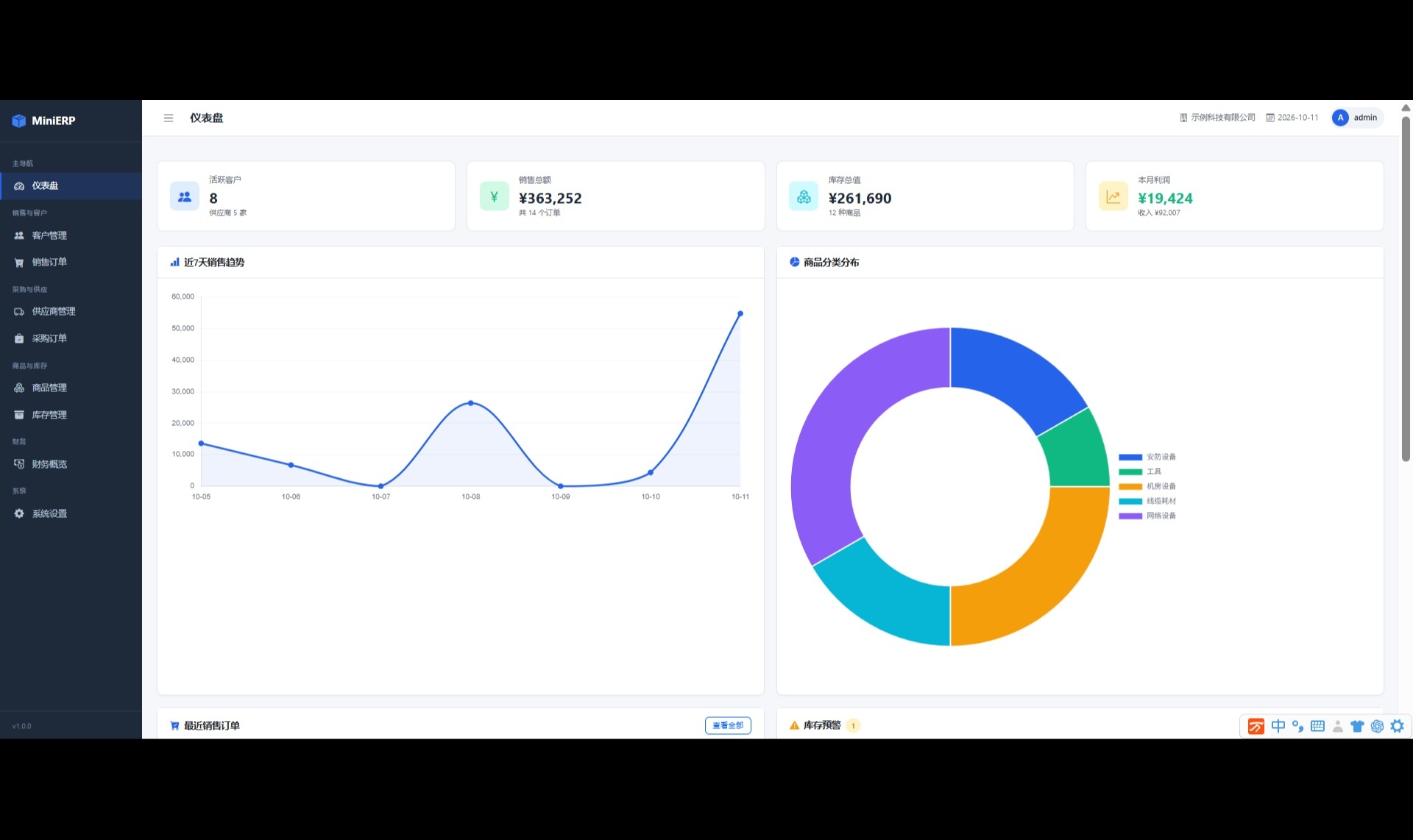This screenshot has width=1413, height=840.
Task: Click the 查看全部 button
Action: tap(728, 725)
